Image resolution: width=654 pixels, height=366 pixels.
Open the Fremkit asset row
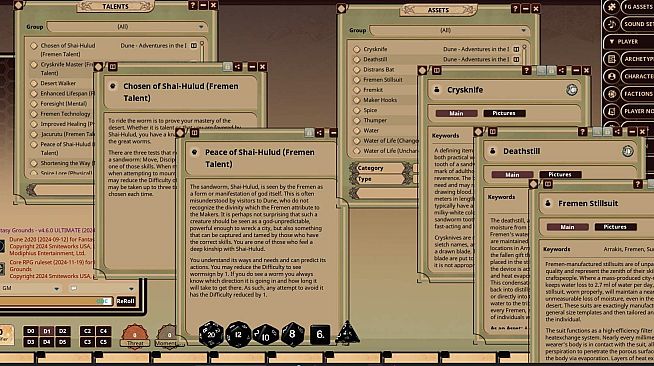pyautogui.click(x=373, y=90)
